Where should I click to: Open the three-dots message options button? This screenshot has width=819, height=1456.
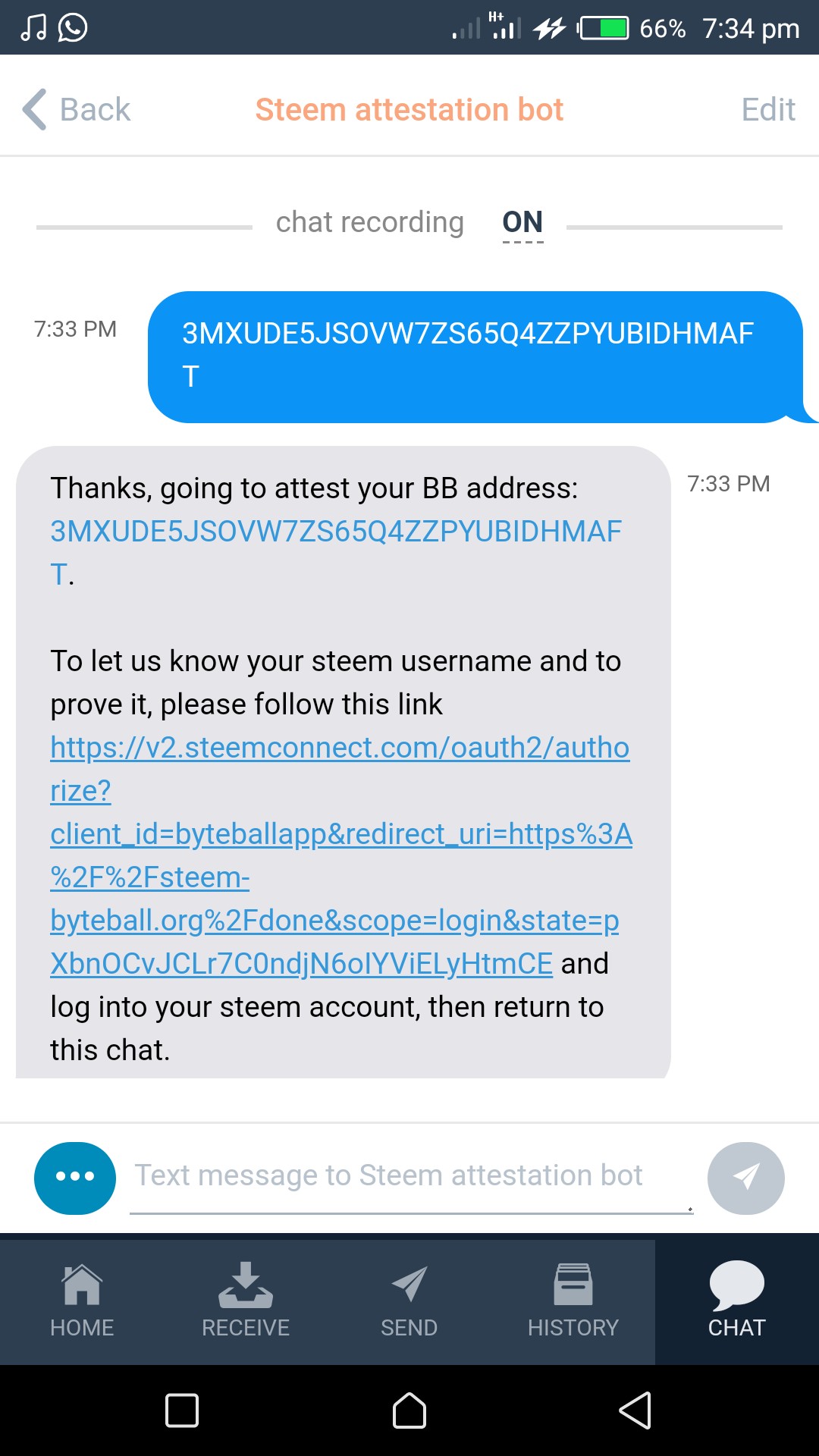(x=75, y=1178)
